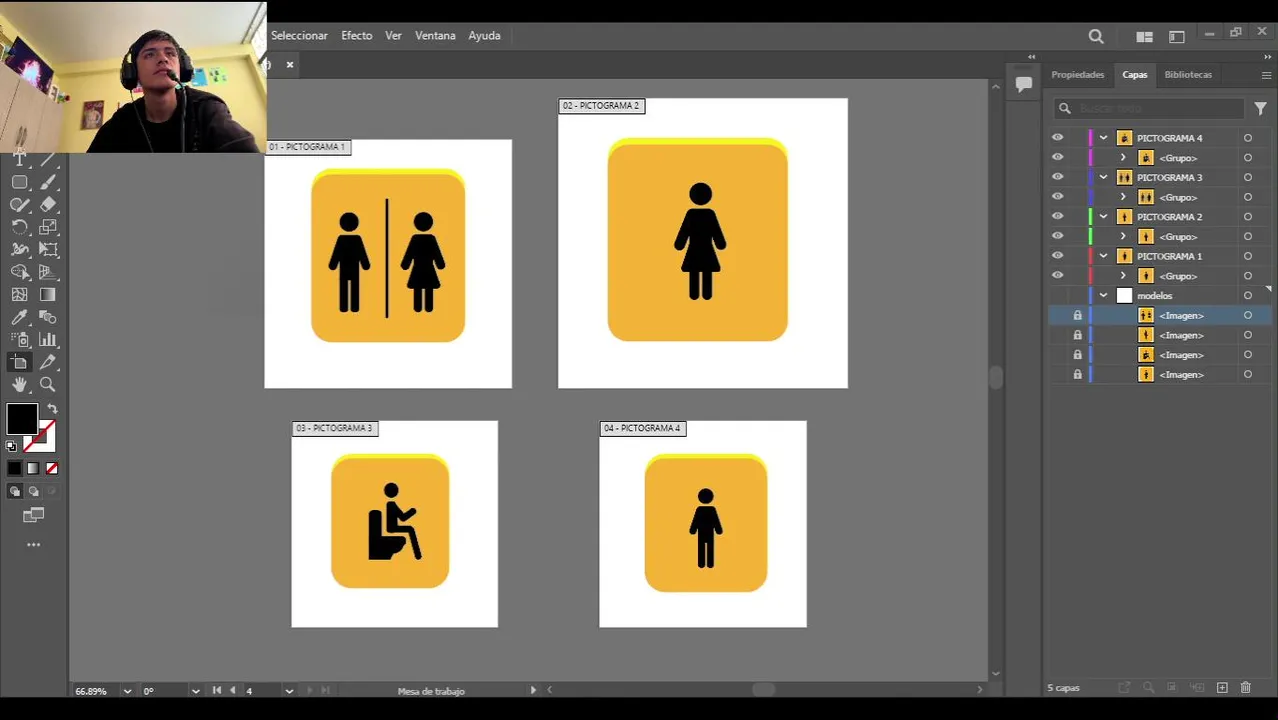Select the Paintbrush tool
This screenshot has height=720, width=1278.
(48, 182)
